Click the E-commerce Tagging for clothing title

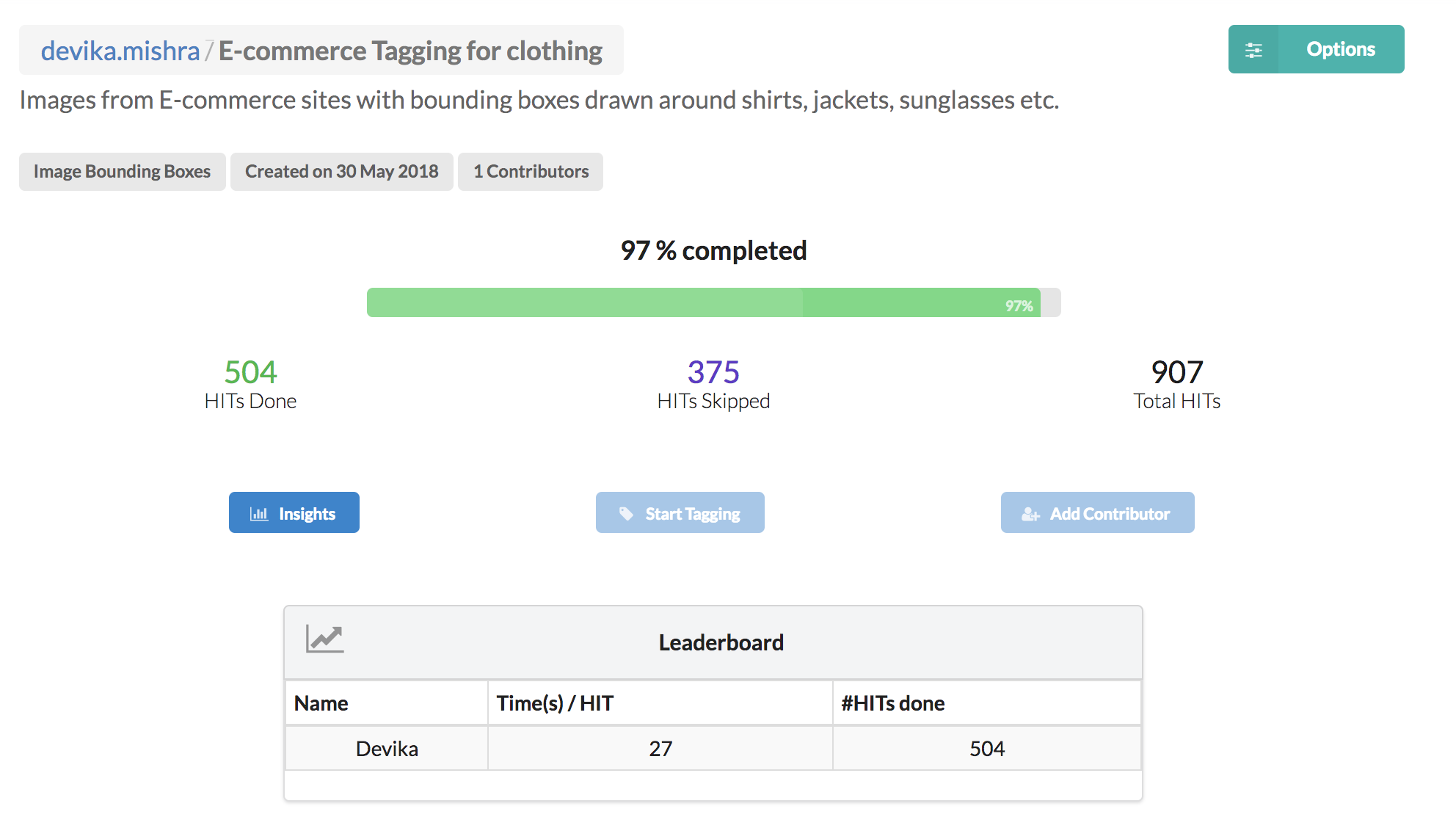[410, 50]
